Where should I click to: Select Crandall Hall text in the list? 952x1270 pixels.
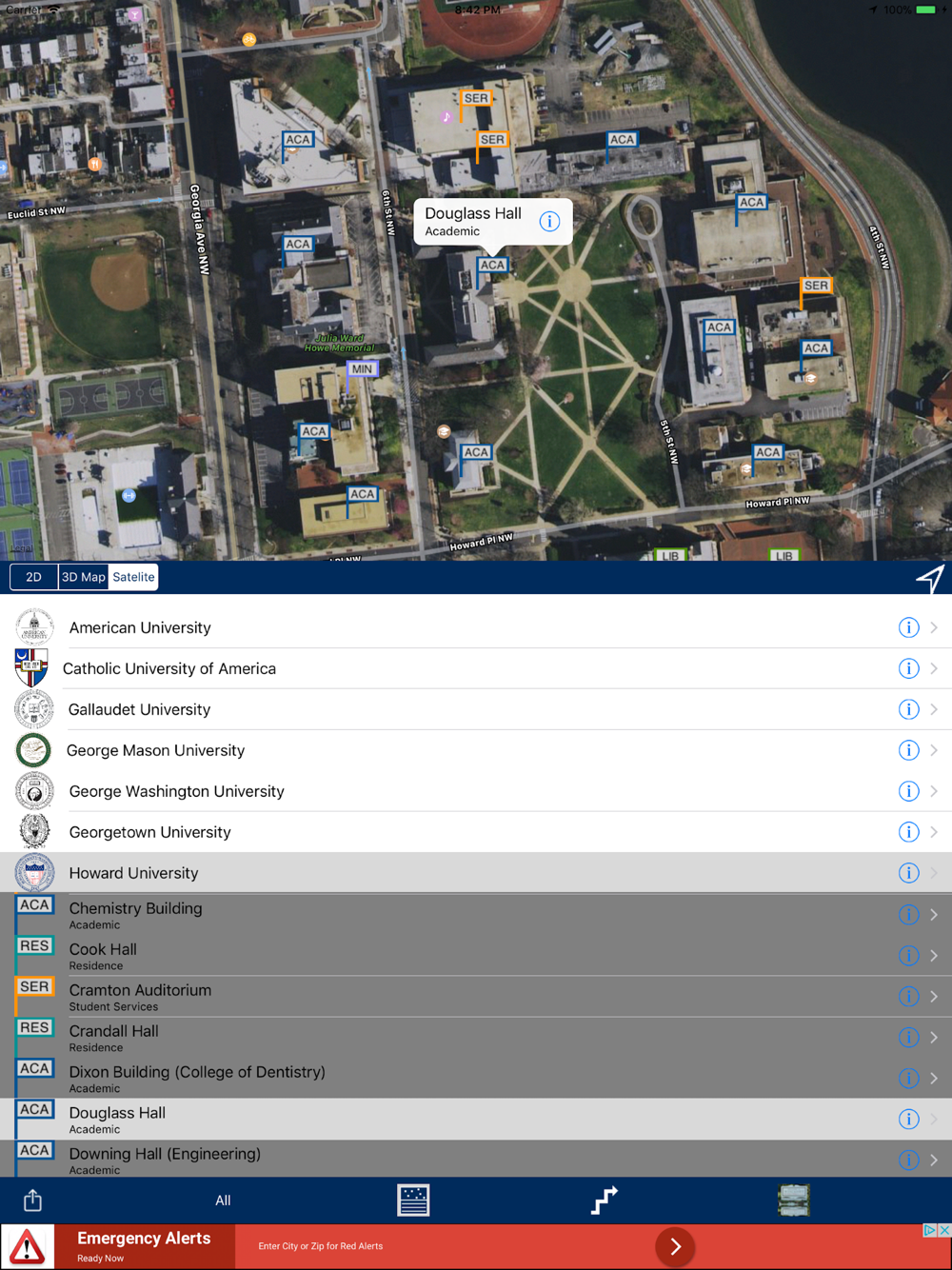tap(113, 1031)
